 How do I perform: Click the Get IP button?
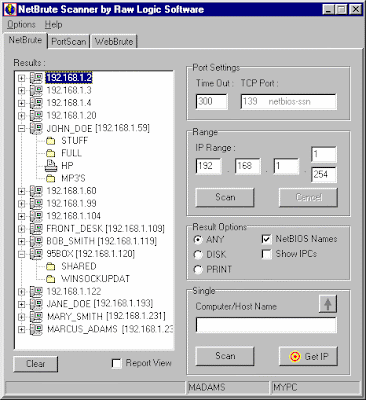click(308, 356)
